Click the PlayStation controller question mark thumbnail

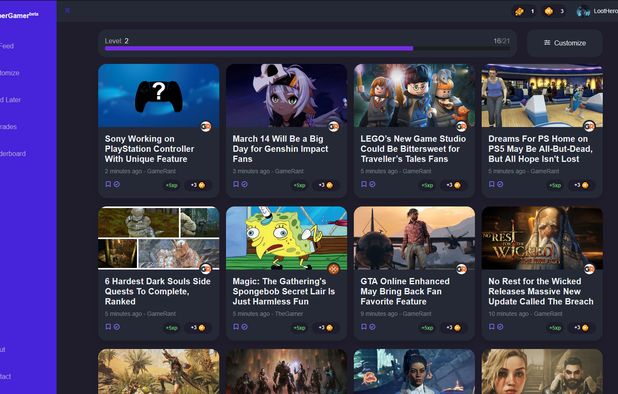159,96
